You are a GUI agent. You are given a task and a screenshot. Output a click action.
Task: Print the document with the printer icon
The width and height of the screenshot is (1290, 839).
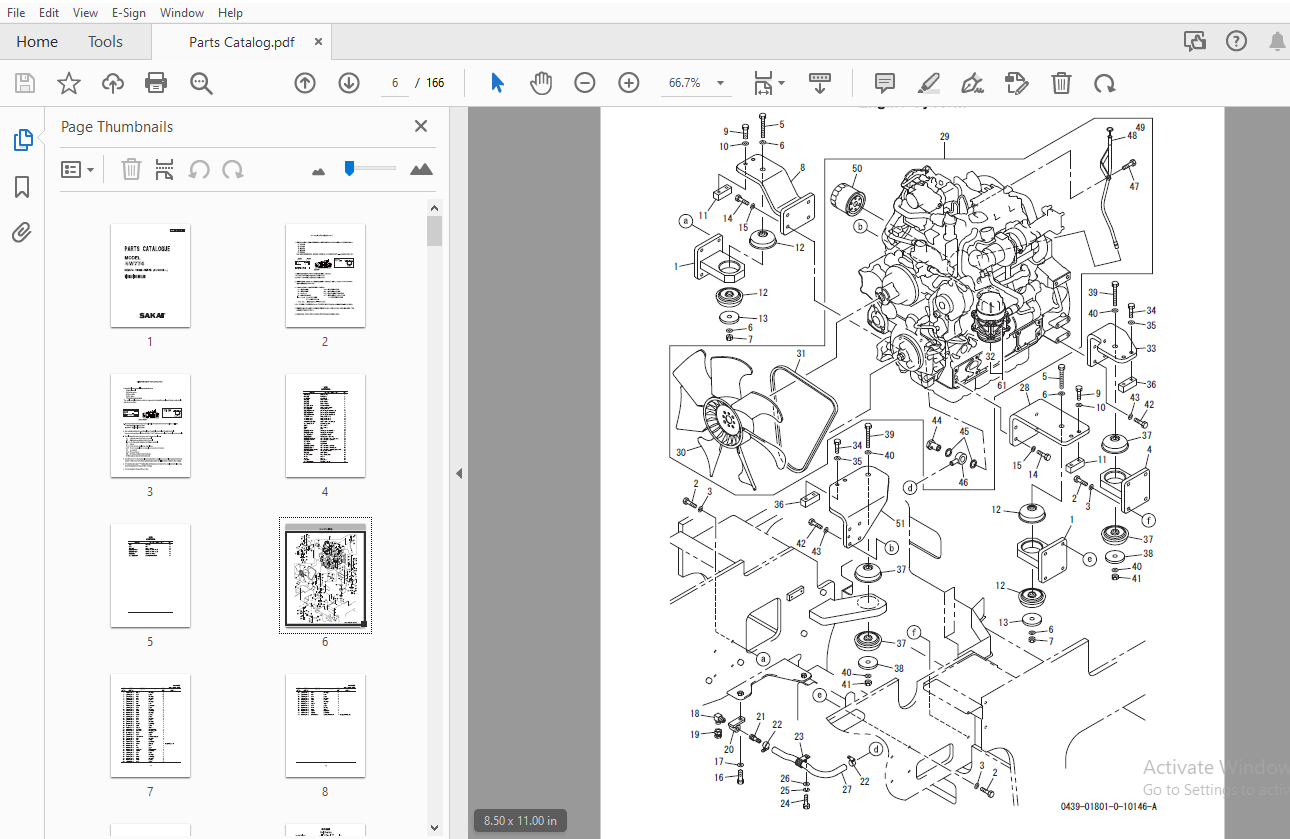(156, 83)
